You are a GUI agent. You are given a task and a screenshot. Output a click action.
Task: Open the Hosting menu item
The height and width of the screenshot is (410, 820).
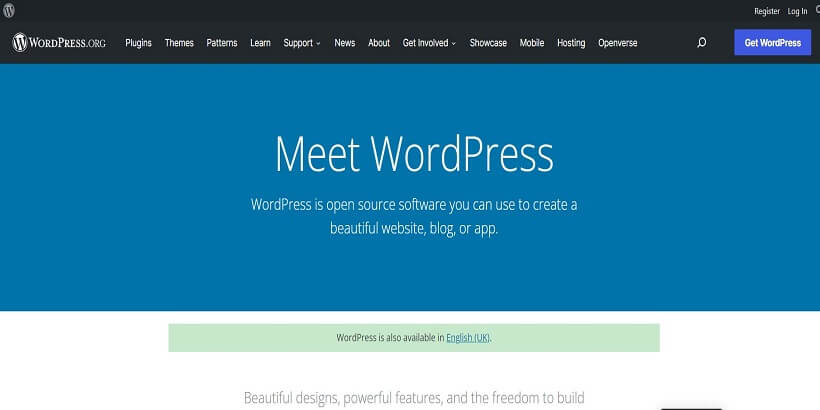[571, 43]
